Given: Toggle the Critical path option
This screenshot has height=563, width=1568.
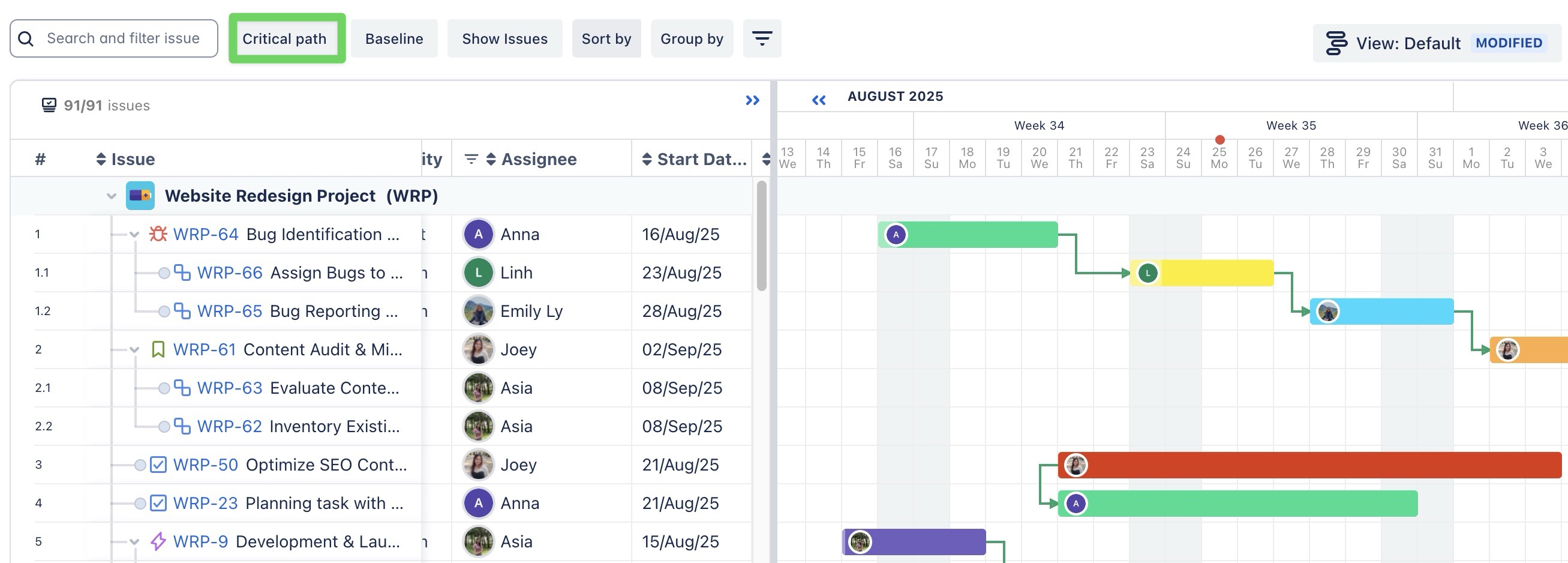Looking at the screenshot, I should (x=285, y=38).
